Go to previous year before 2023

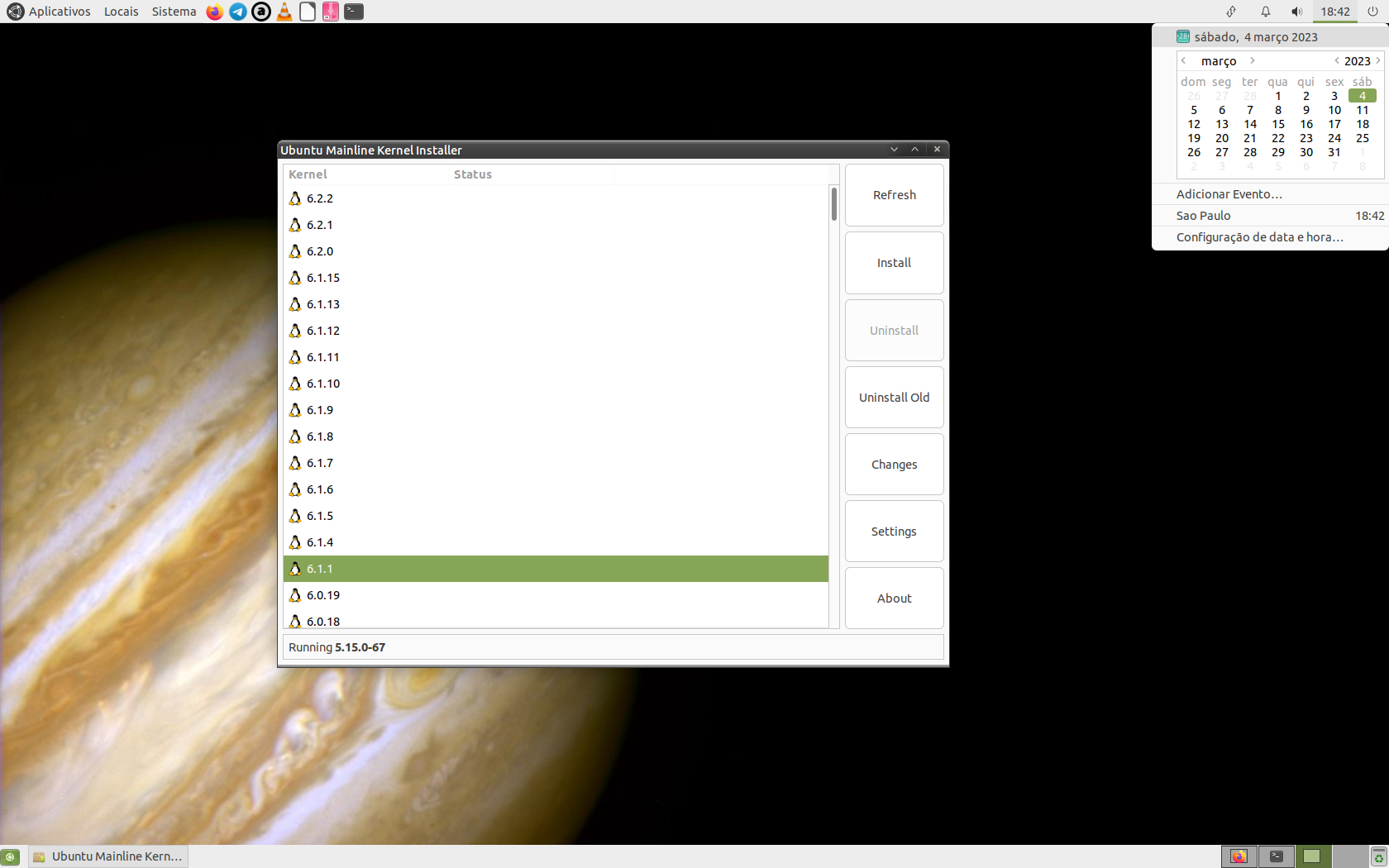click(x=1336, y=60)
